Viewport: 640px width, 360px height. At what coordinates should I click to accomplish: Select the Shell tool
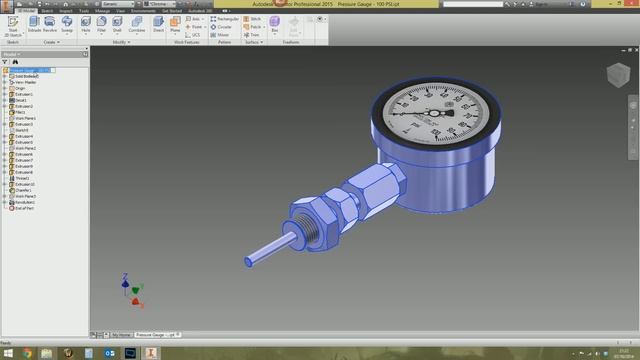coord(117,24)
